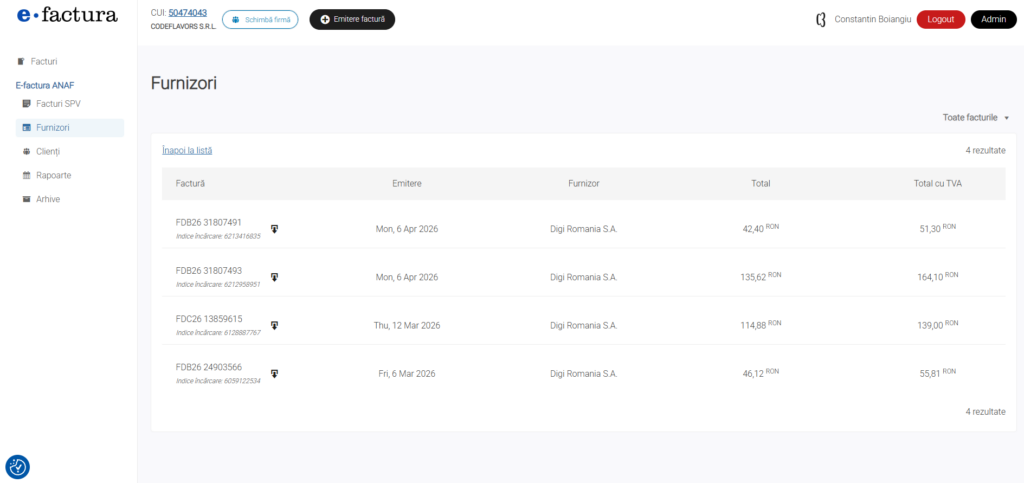Click the red Logout button

[940, 19]
